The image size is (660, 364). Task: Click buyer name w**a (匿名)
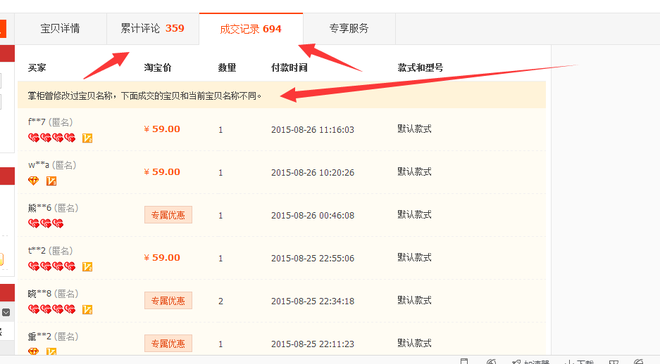pyautogui.click(x=52, y=165)
